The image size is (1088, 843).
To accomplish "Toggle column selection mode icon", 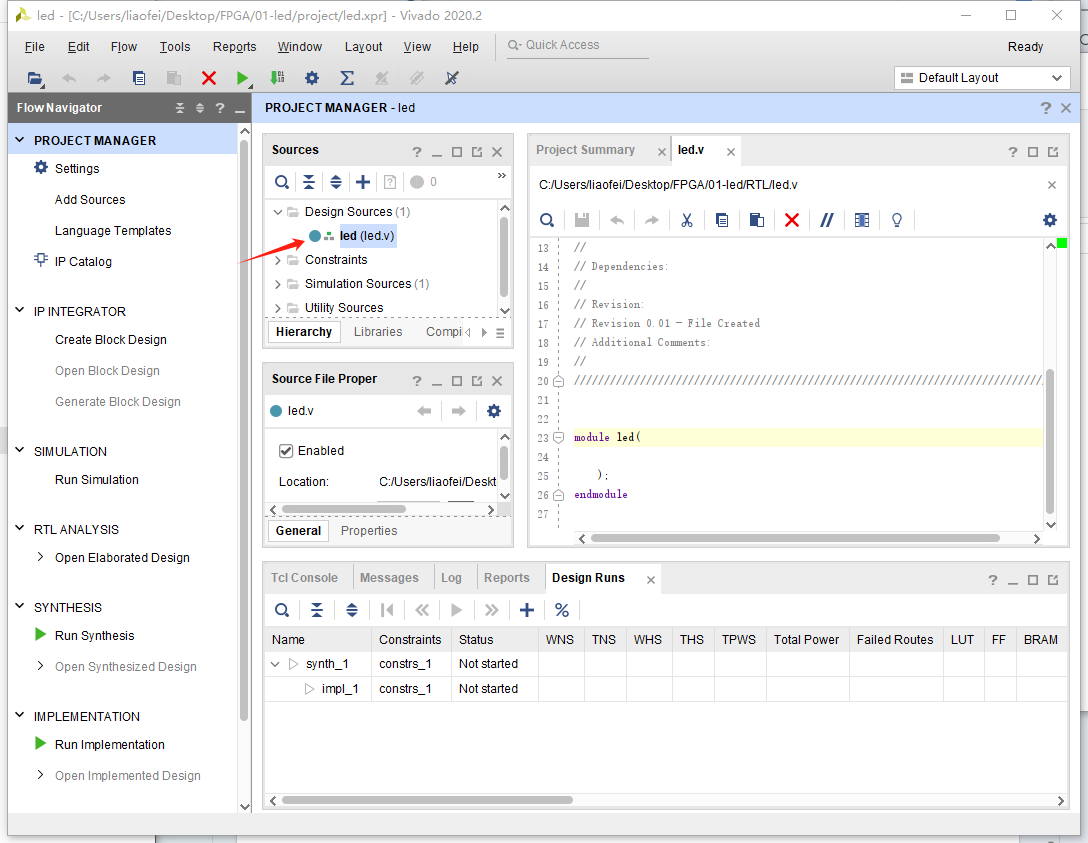I will click(862, 220).
